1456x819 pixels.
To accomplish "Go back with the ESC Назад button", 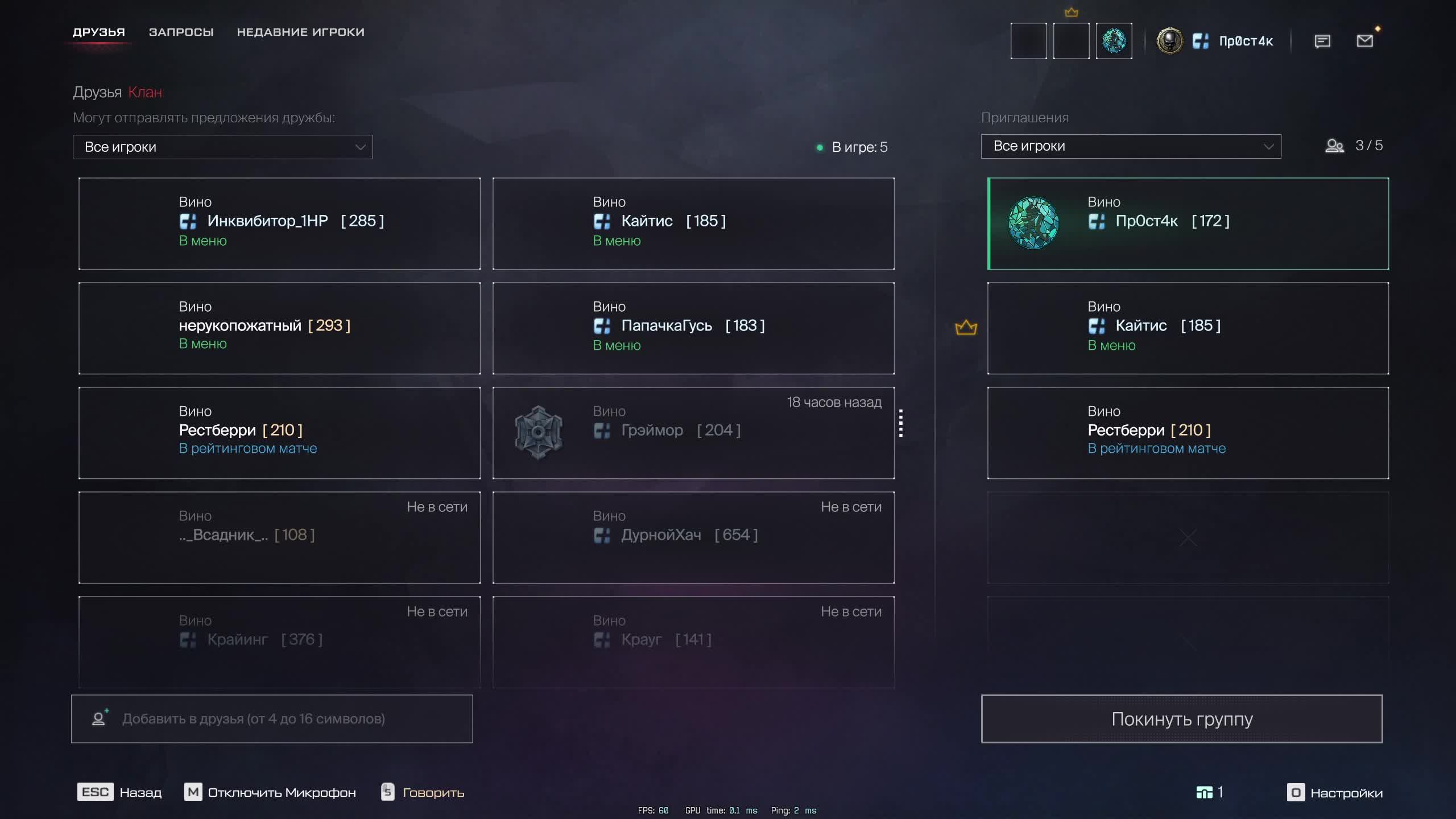I will pos(119,792).
